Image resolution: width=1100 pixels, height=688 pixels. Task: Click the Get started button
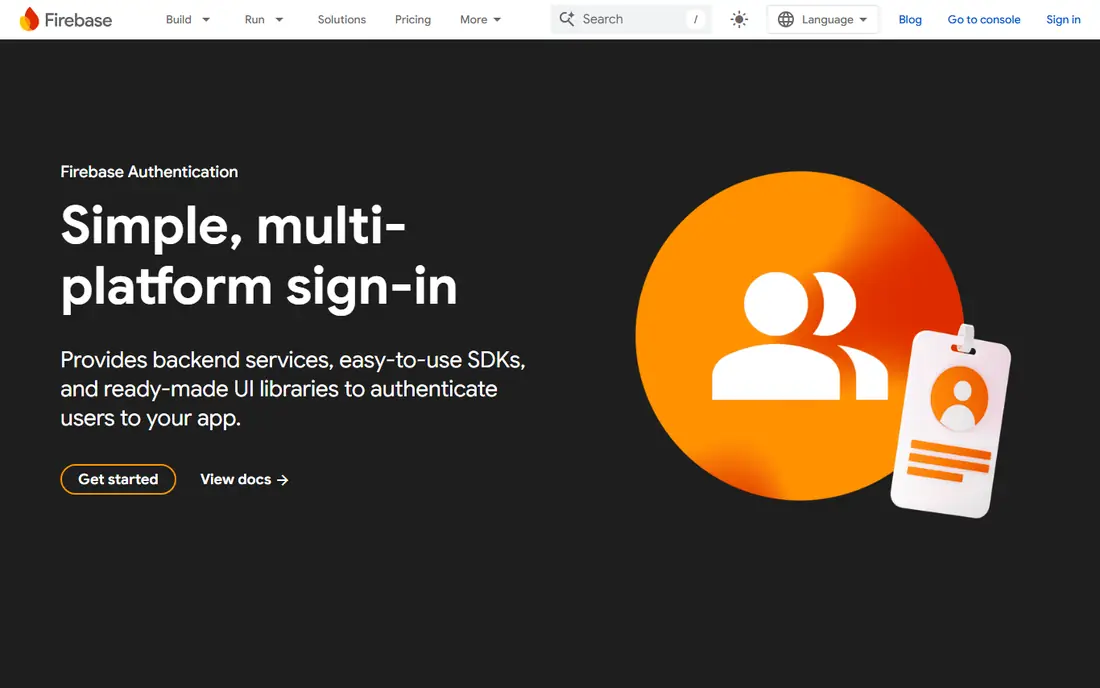point(118,479)
